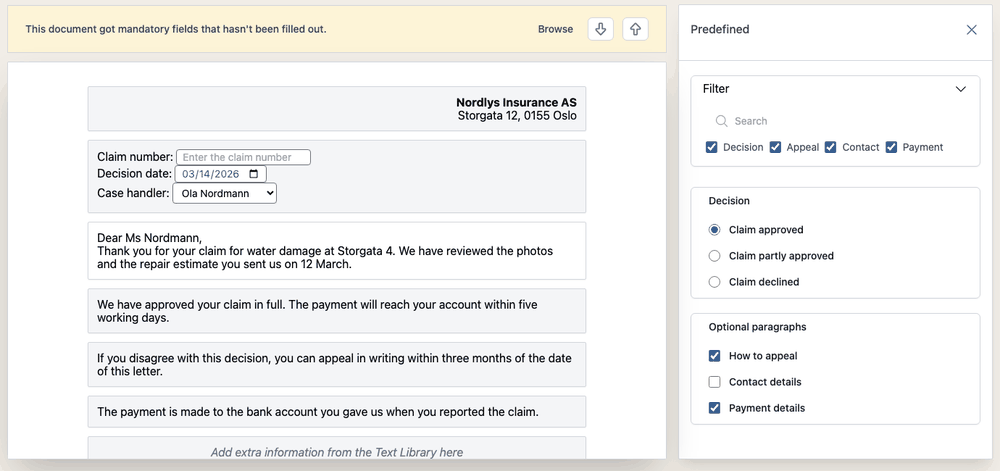Collapse the Filter section chevron
1000x471 pixels.
(960, 89)
